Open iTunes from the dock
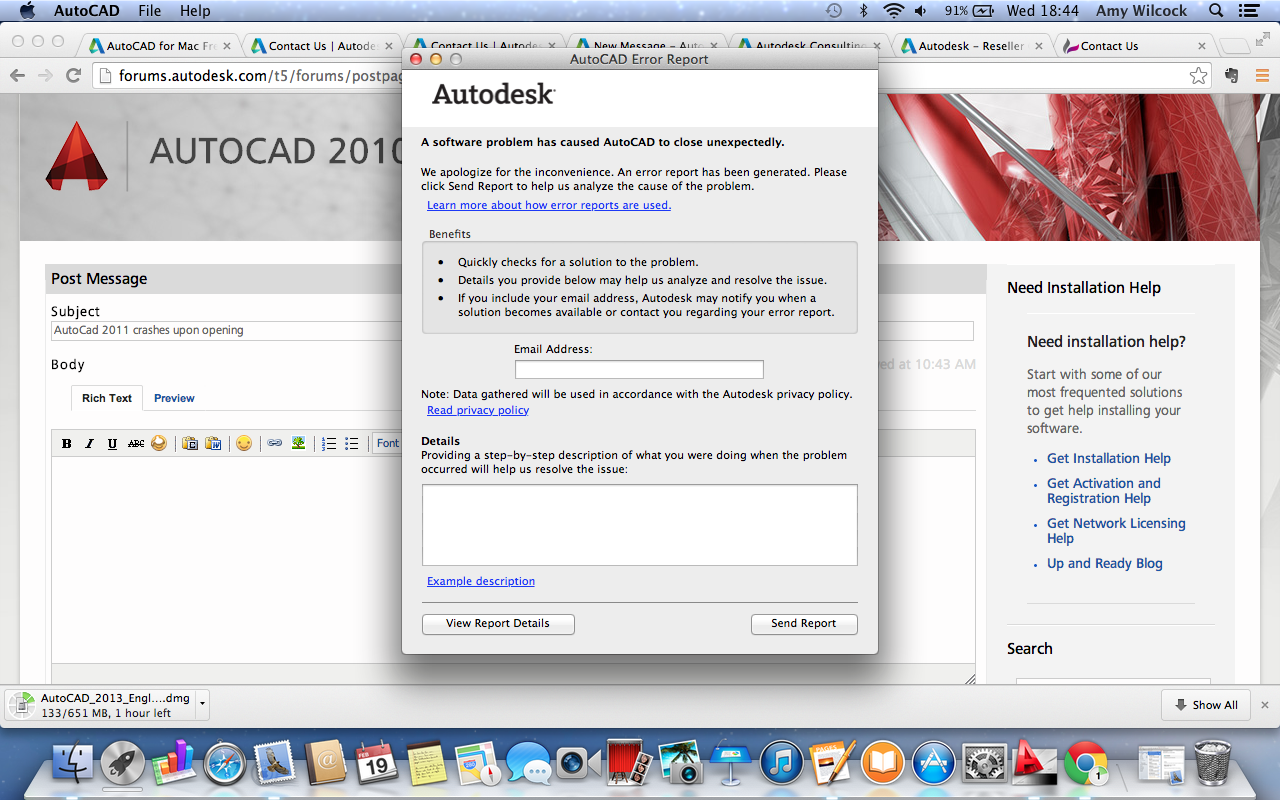The width and height of the screenshot is (1280, 800). pos(782,764)
